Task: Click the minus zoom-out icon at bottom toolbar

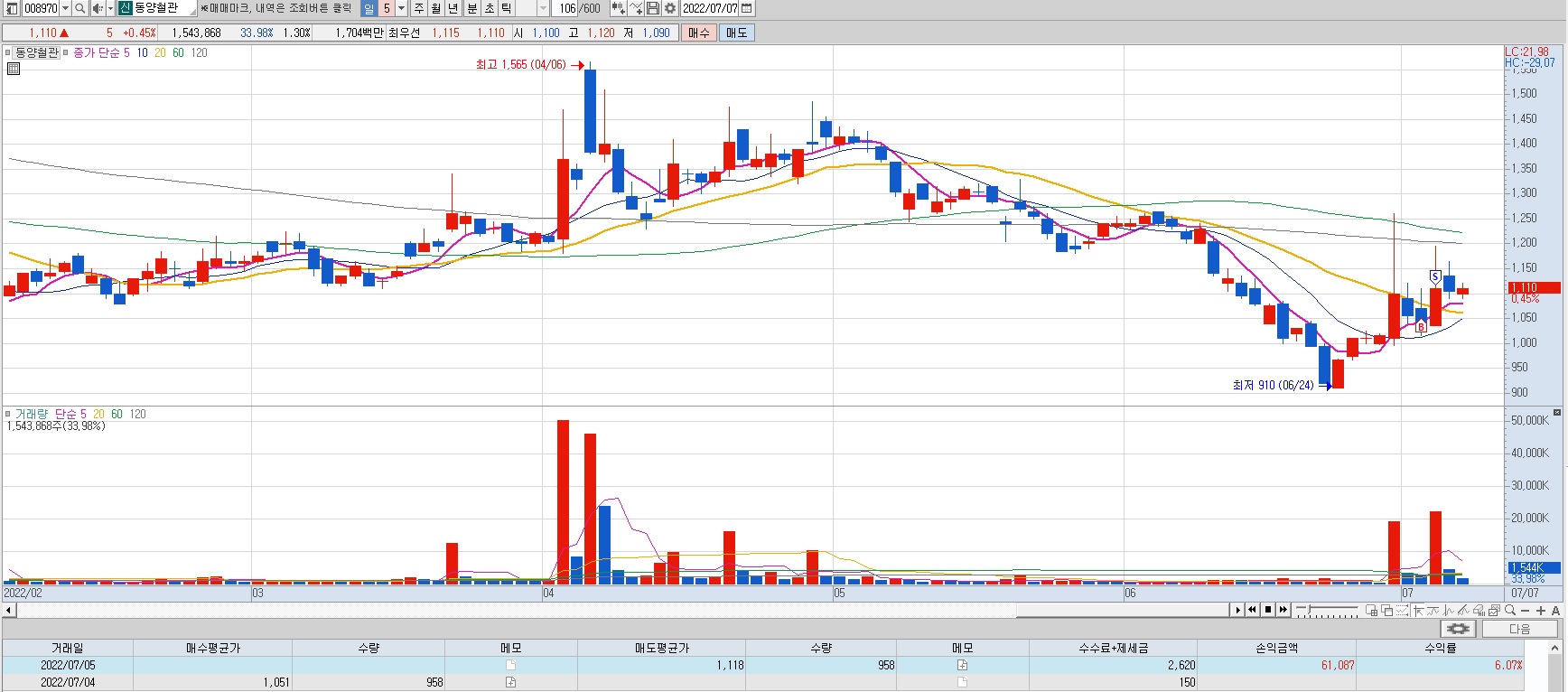Action: (1526, 610)
